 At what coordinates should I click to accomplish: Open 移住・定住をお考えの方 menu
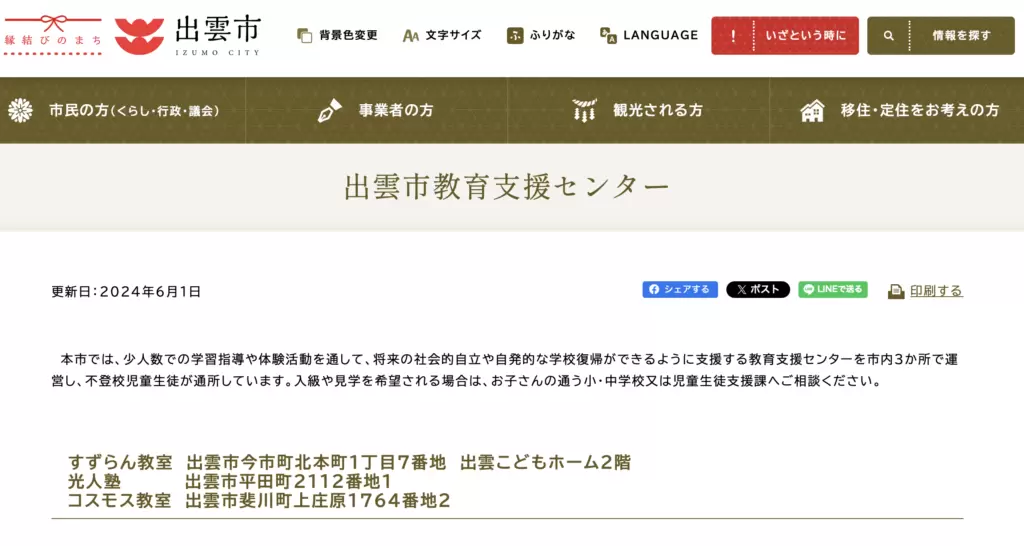(897, 110)
